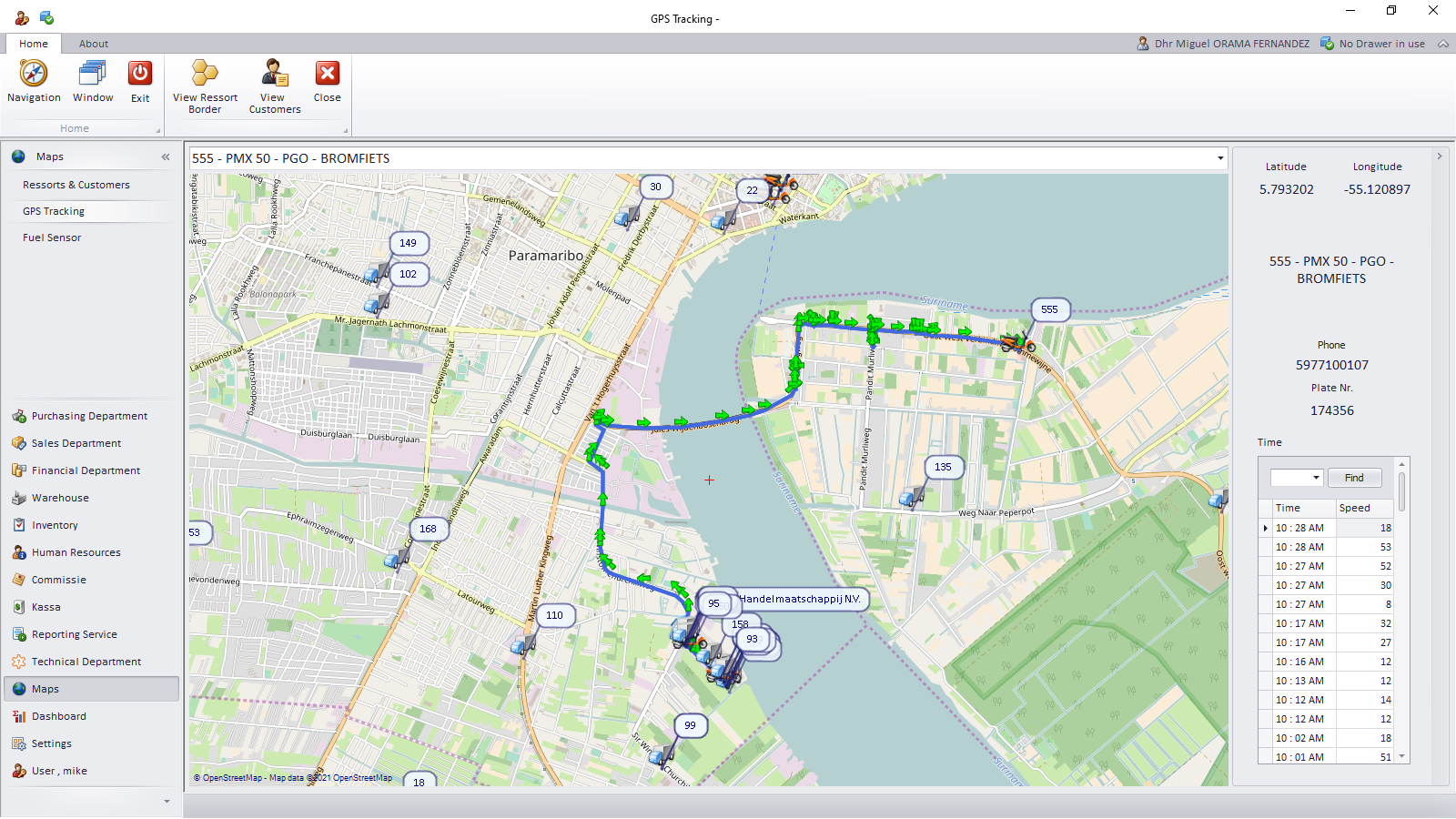Click the red Exit power icon
This screenshot has width=1456, height=819.
[140, 74]
